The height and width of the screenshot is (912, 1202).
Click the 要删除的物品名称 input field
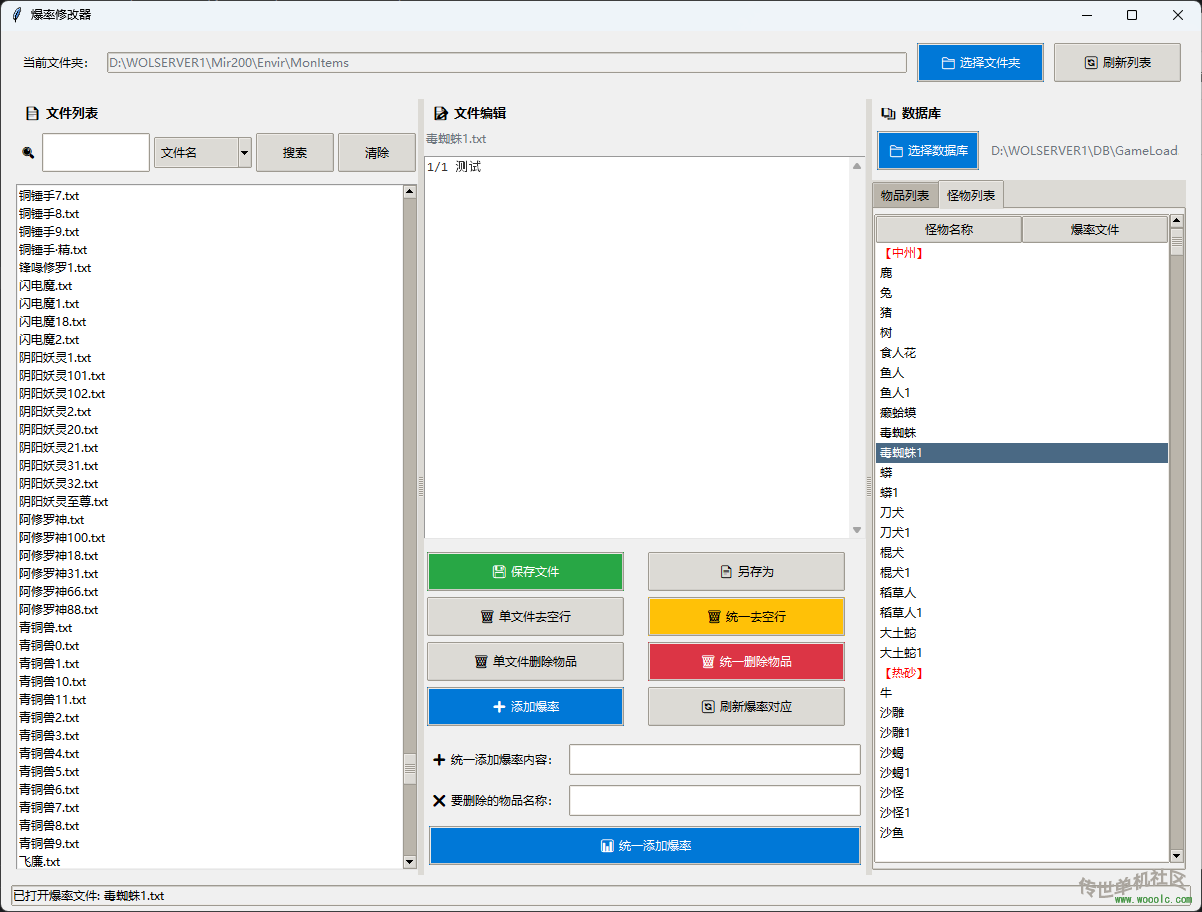(714, 801)
